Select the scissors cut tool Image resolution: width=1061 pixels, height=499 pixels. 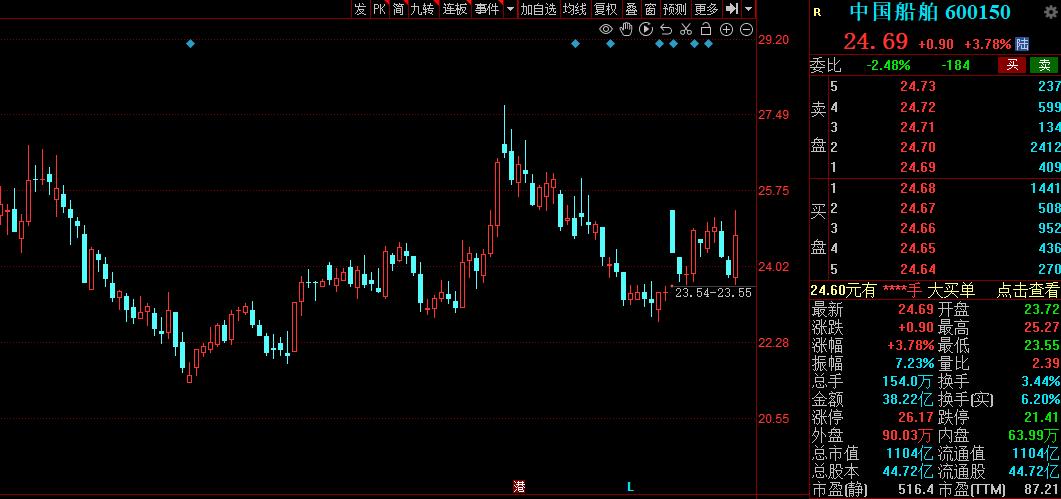click(687, 30)
